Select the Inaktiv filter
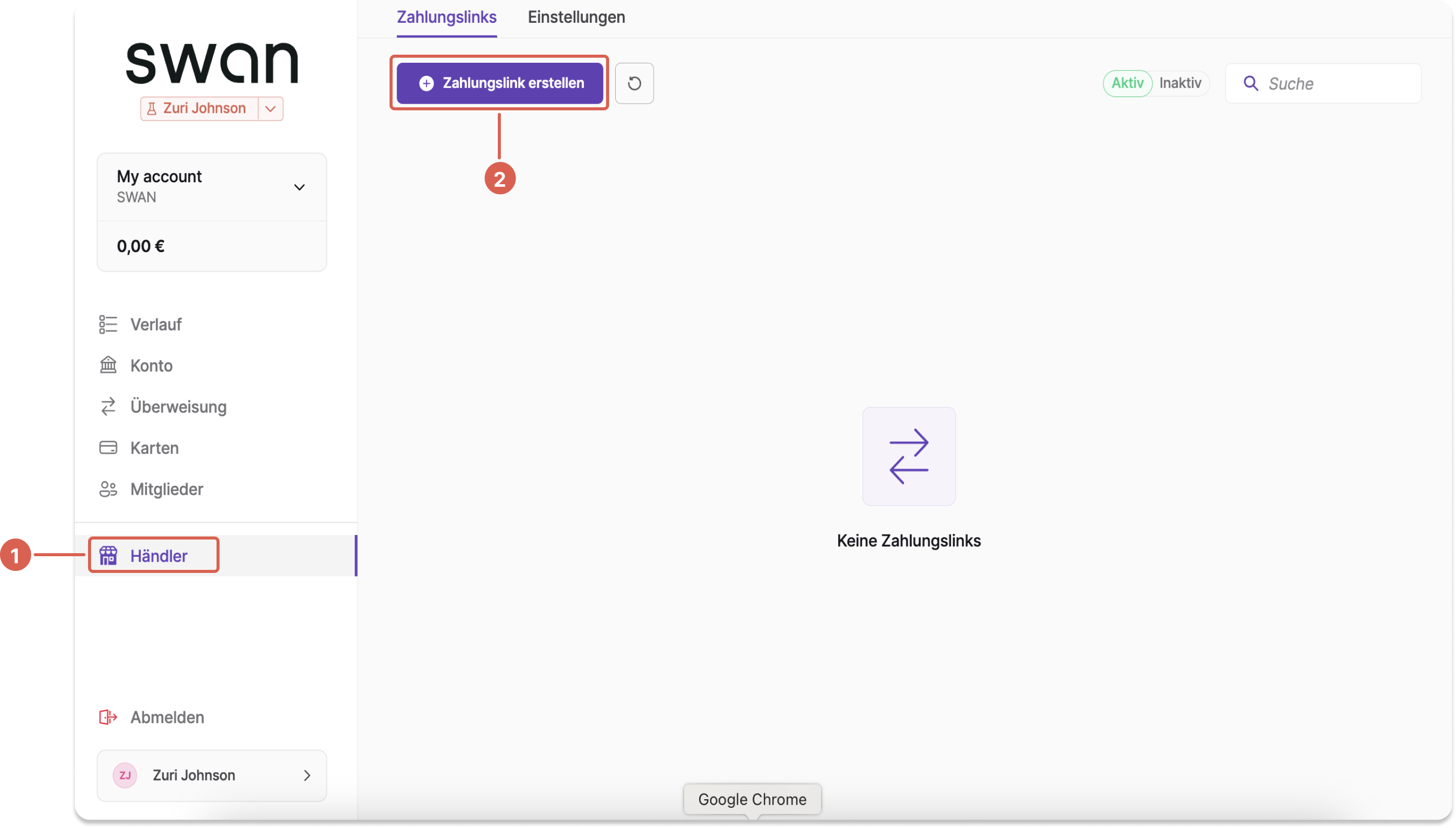Image resolution: width=1456 pixels, height=828 pixels. tap(1180, 84)
